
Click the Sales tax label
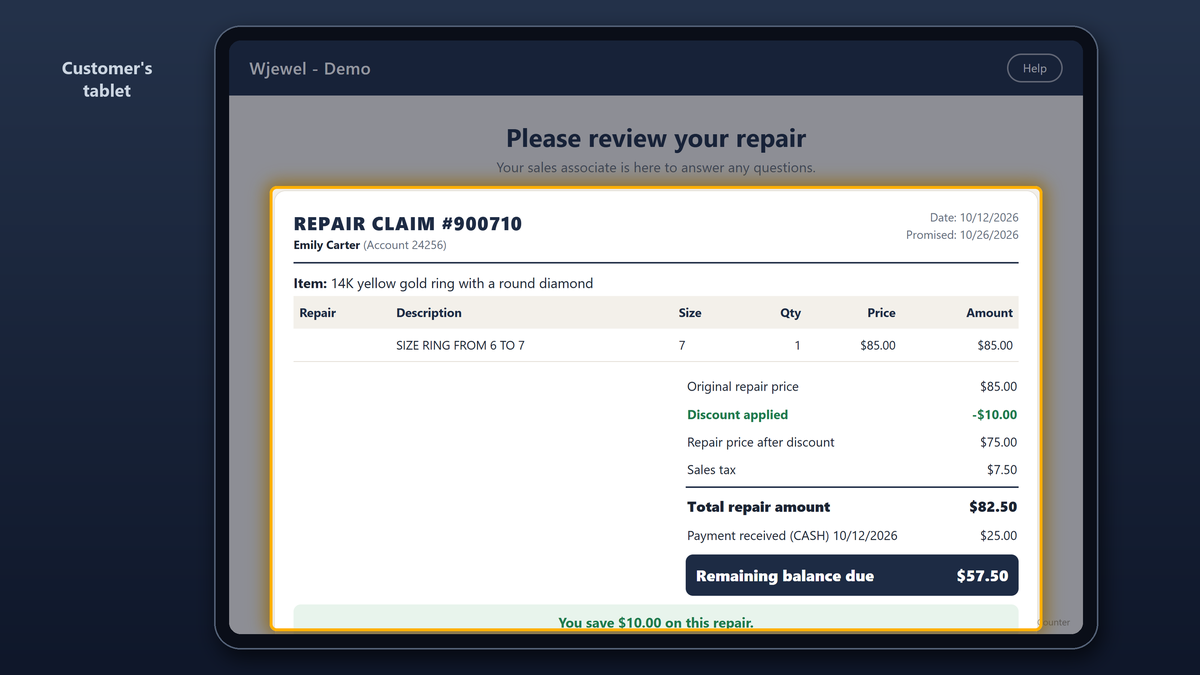711,470
